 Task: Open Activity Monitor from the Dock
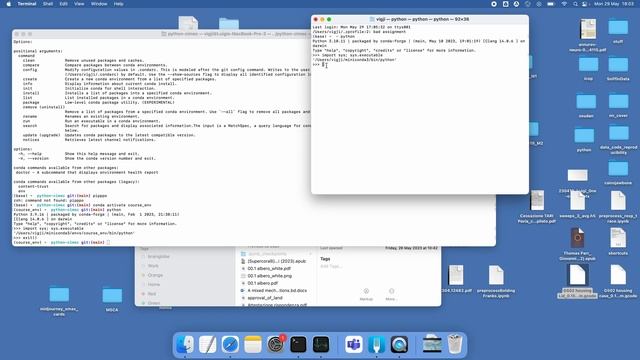pyautogui.click(x=321, y=344)
